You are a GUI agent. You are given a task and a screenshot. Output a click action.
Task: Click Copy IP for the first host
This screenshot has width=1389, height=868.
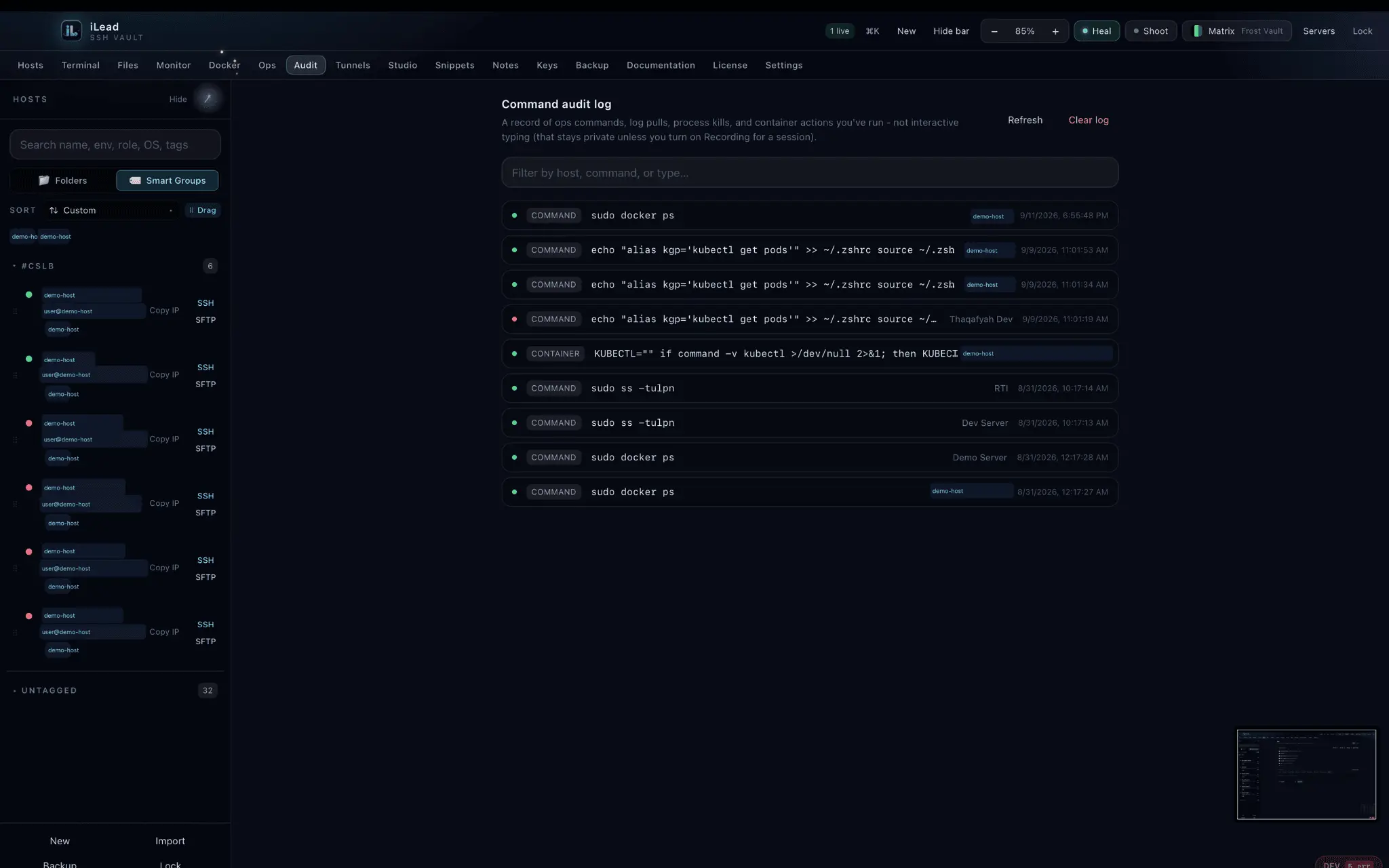click(x=164, y=311)
